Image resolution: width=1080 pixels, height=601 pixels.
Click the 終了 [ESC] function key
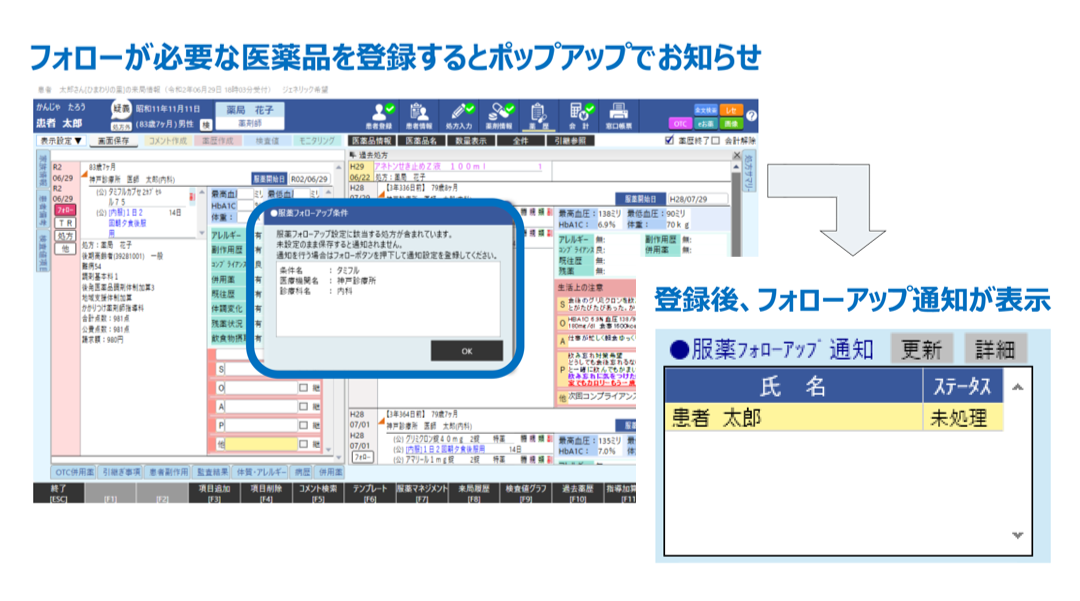(59, 493)
